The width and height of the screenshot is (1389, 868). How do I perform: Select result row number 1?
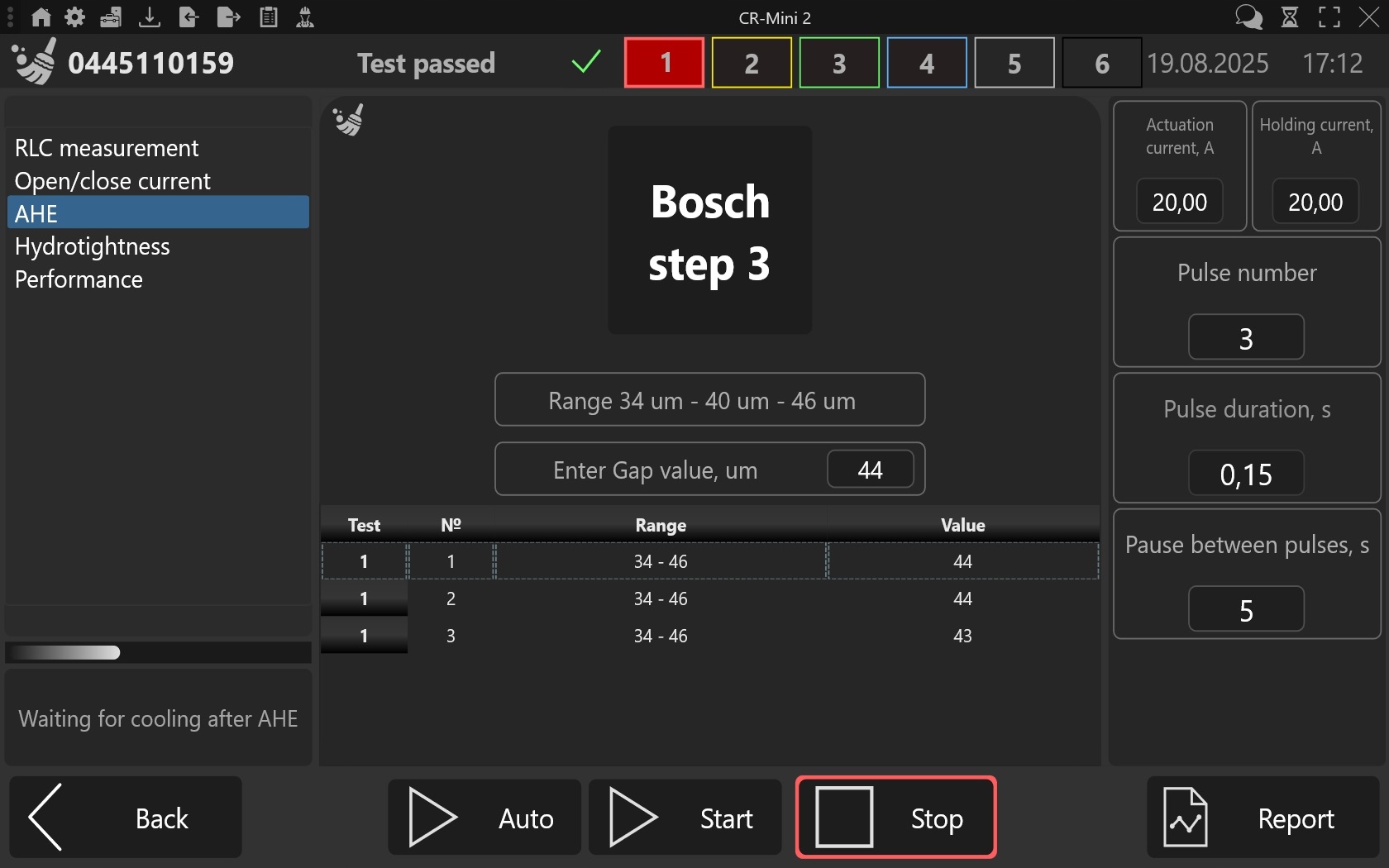click(710, 561)
